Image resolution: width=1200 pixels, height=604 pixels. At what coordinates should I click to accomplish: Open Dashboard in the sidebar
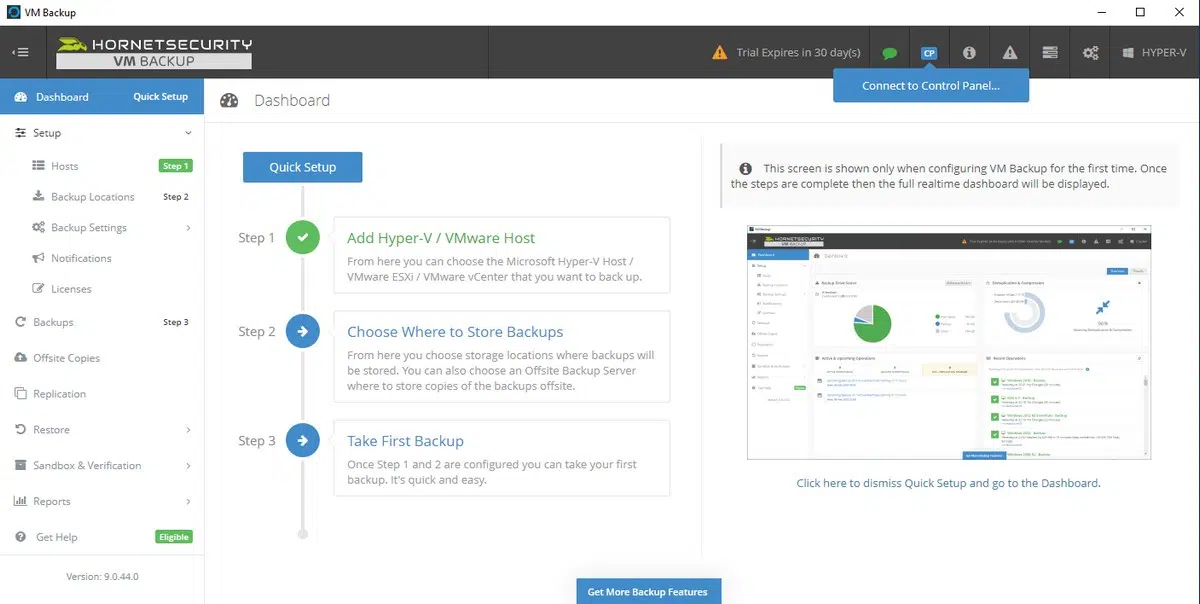tap(62, 97)
